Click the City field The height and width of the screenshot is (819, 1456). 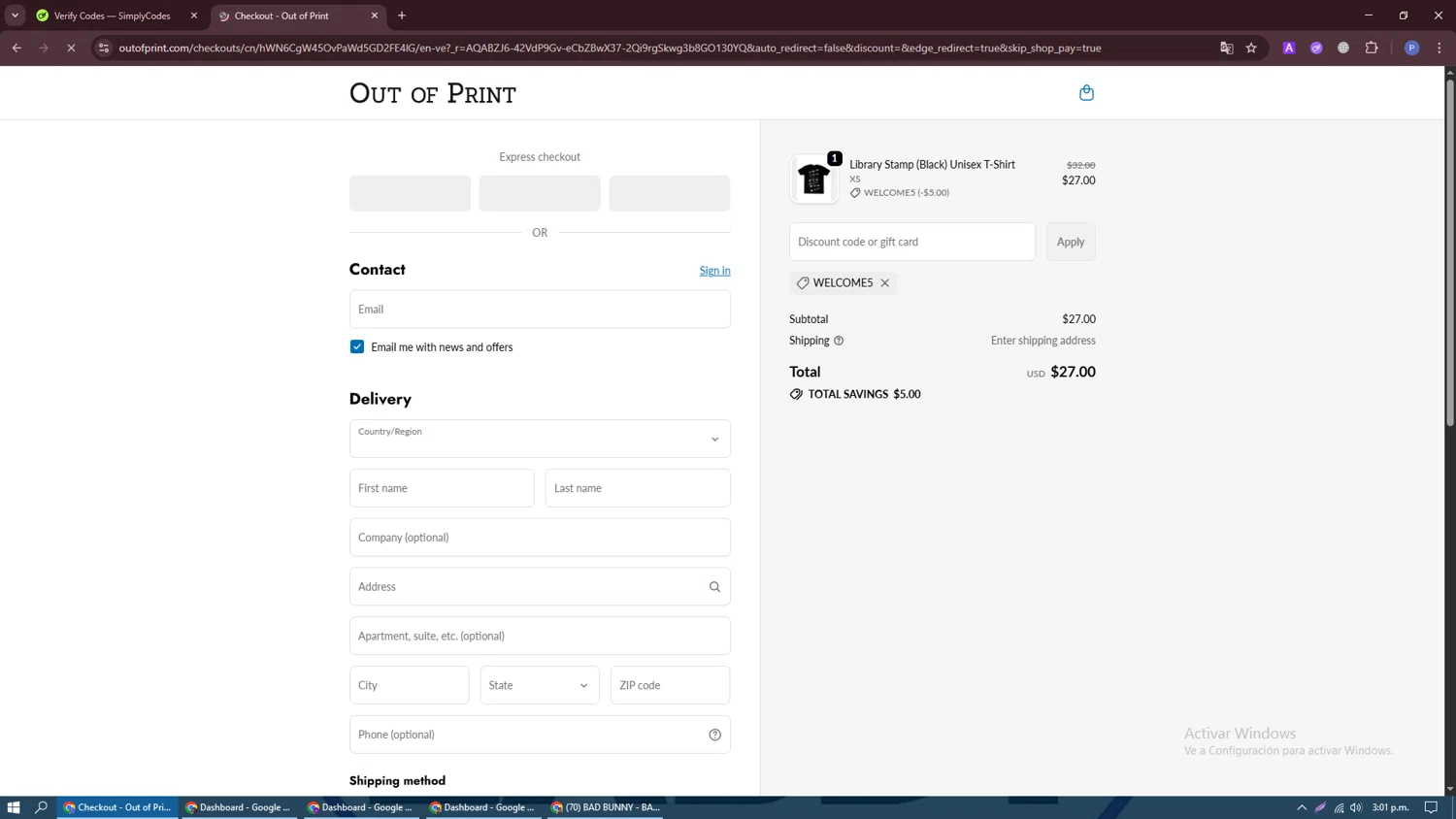(410, 685)
